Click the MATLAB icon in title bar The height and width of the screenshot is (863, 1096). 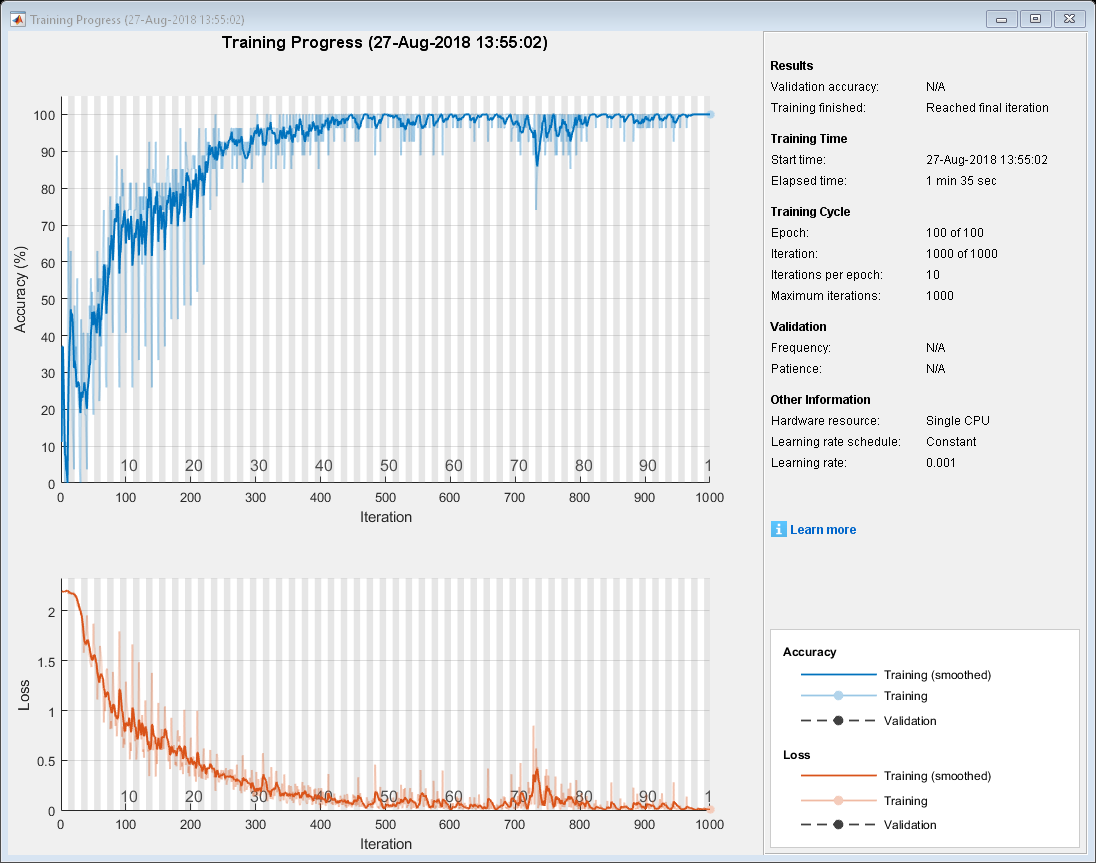coord(17,19)
